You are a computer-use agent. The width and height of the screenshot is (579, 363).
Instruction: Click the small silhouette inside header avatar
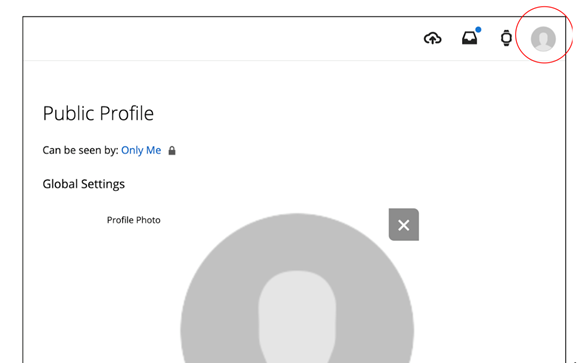pyautogui.click(x=543, y=41)
